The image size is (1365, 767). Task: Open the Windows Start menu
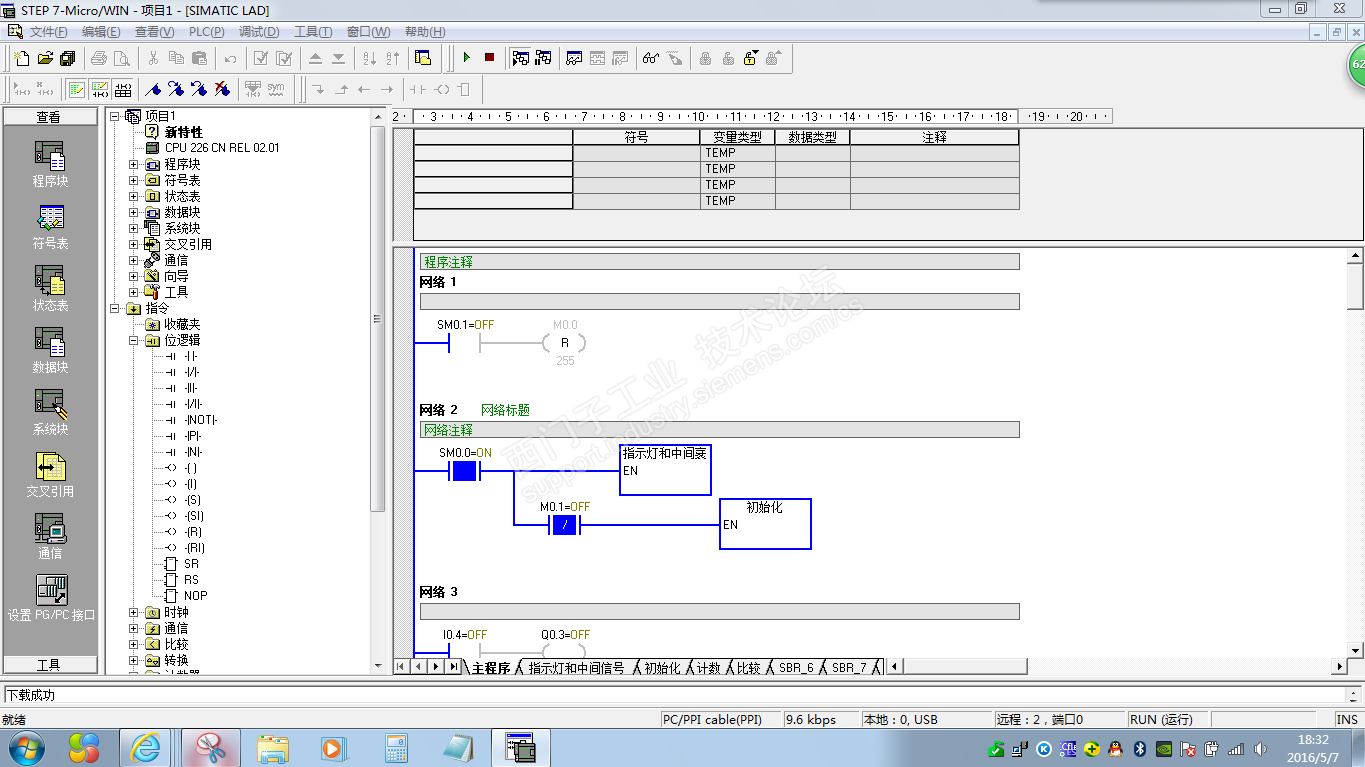27,747
